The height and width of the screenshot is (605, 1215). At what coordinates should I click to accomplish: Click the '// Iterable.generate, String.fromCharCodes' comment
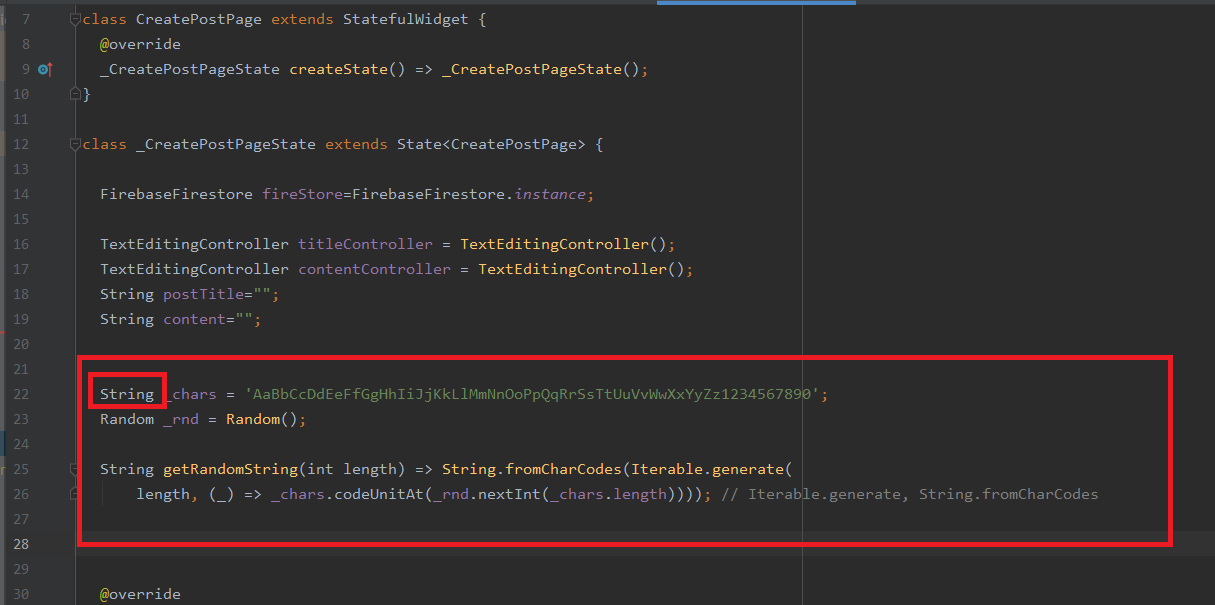coord(909,494)
